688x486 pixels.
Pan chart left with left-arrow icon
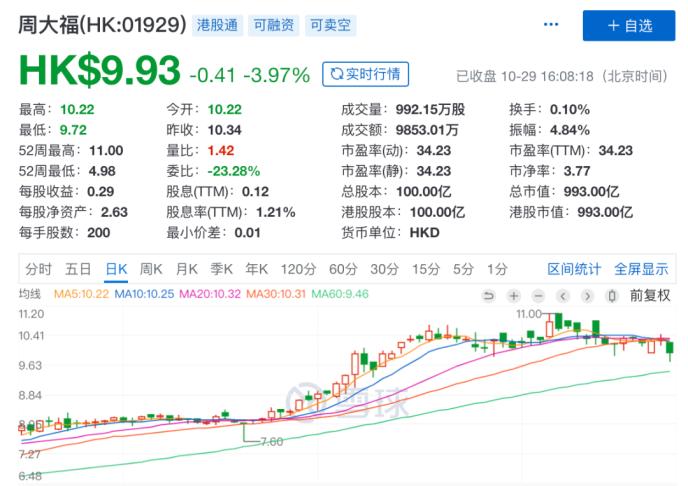point(563,296)
